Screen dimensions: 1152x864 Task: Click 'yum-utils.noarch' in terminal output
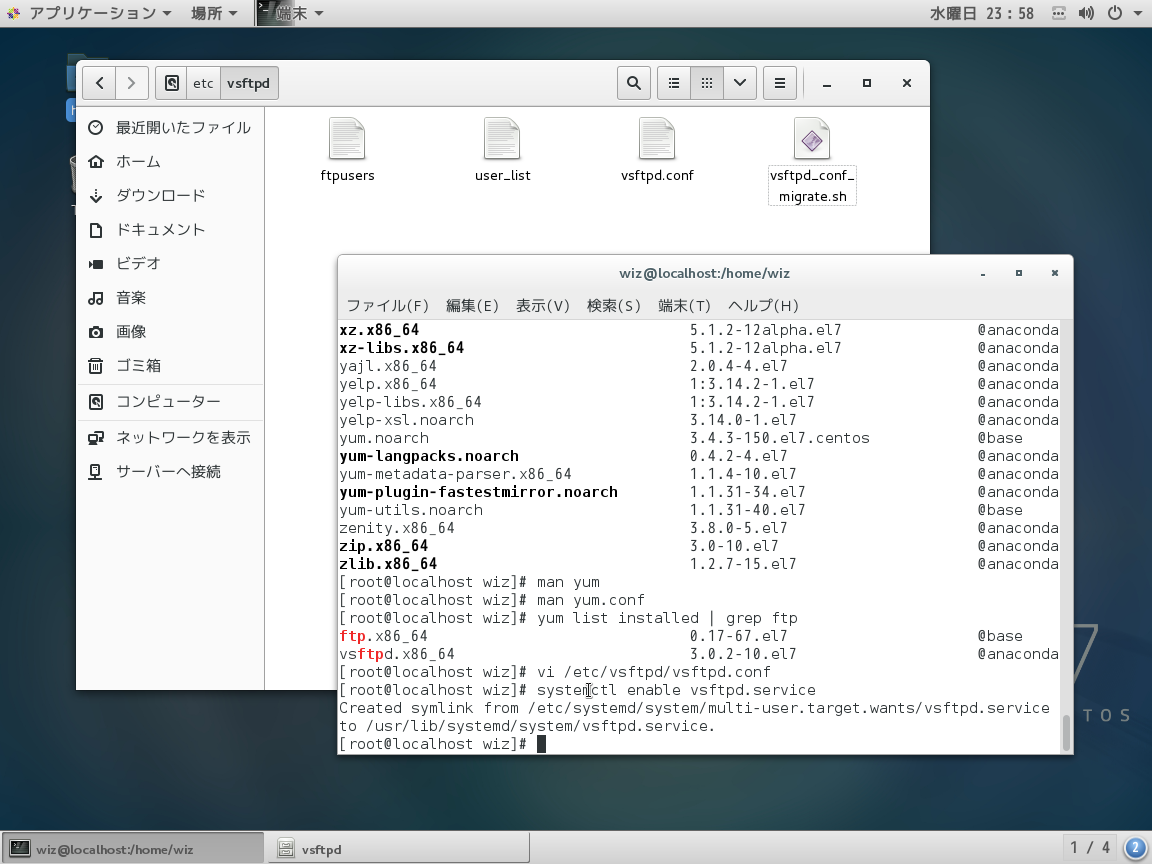(x=411, y=510)
